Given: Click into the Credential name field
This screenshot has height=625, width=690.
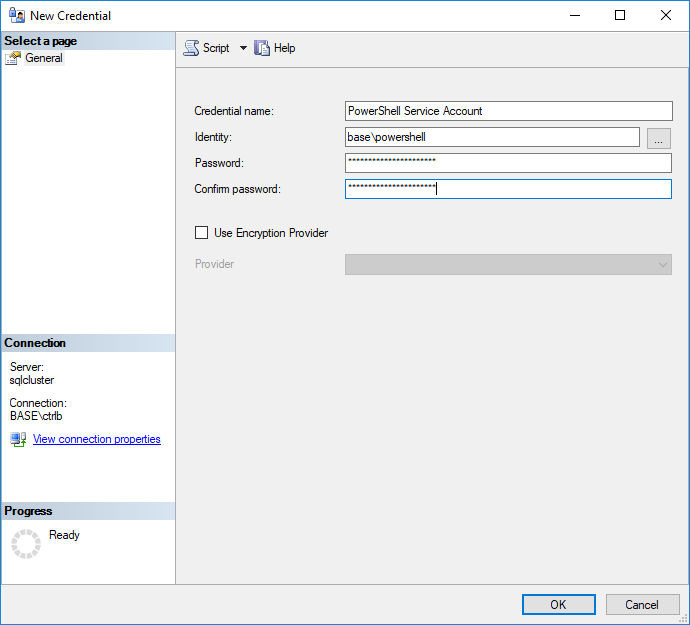Looking at the screenshot, I should click(x=508, y=111).
